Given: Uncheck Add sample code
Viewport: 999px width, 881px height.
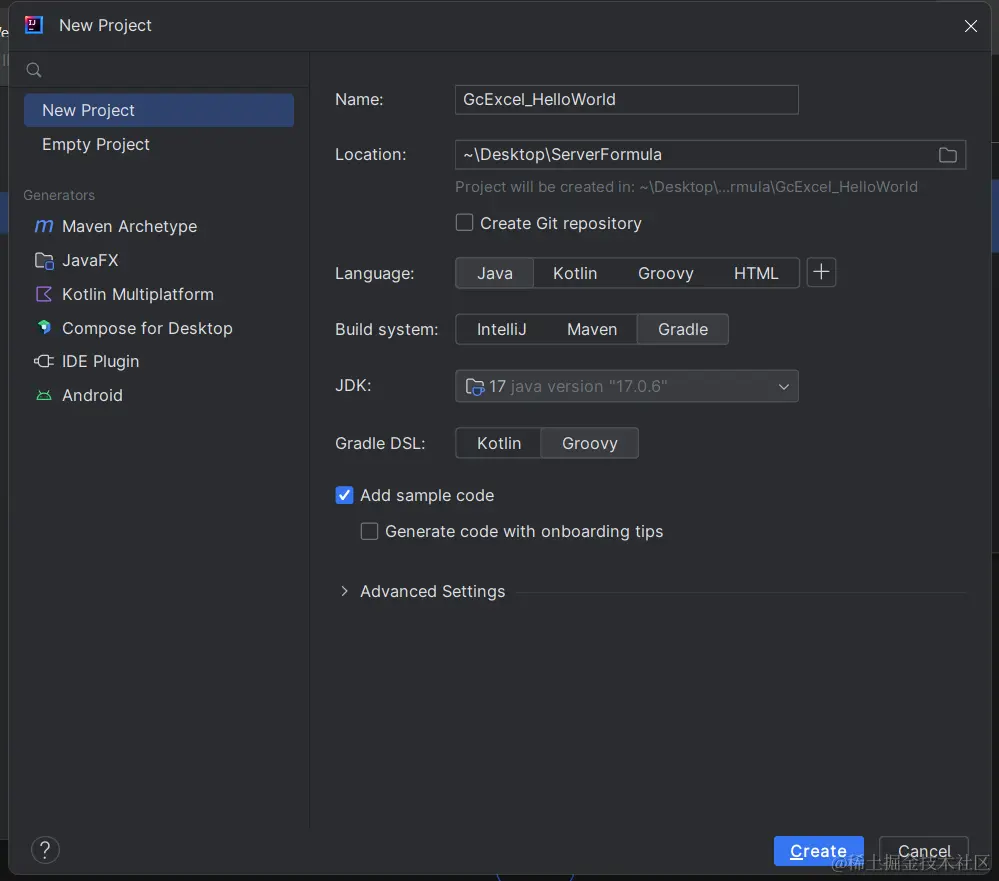Looking at the screenshot, I should 344,495.
